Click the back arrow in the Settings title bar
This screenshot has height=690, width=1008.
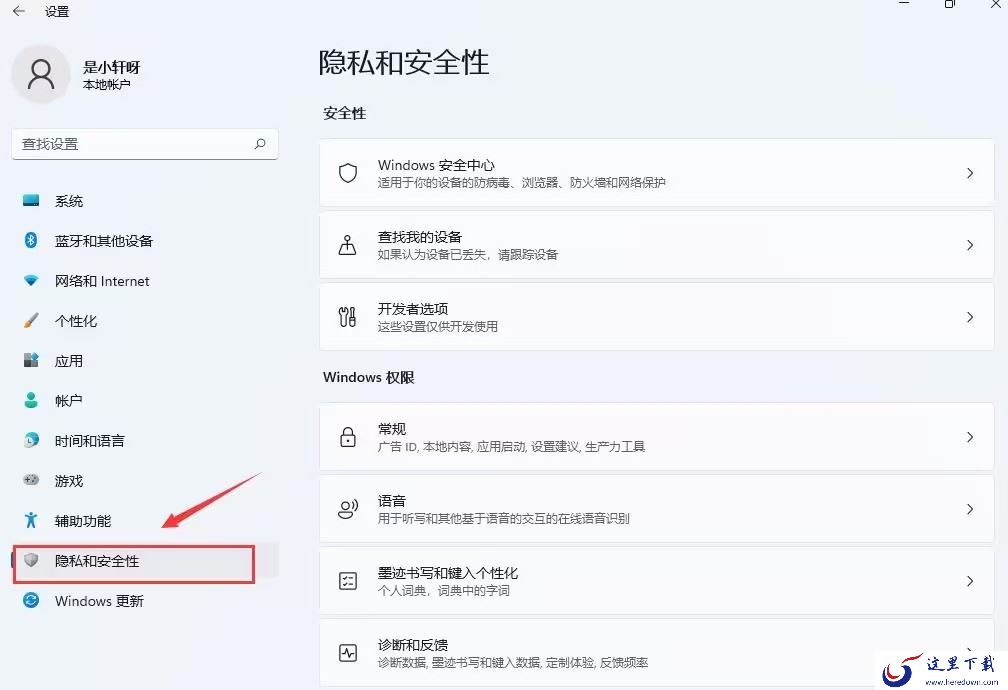click(19, 11)
